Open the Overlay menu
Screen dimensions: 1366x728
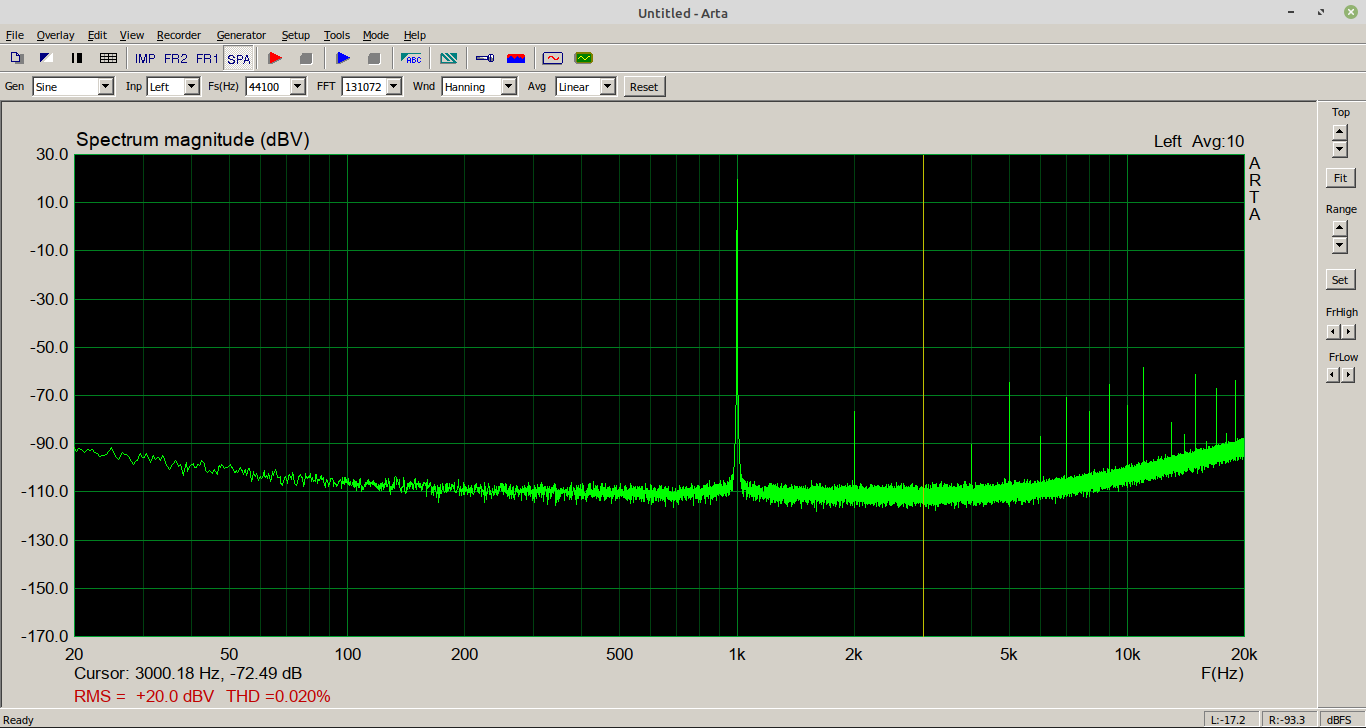click(x=55, y=35)
